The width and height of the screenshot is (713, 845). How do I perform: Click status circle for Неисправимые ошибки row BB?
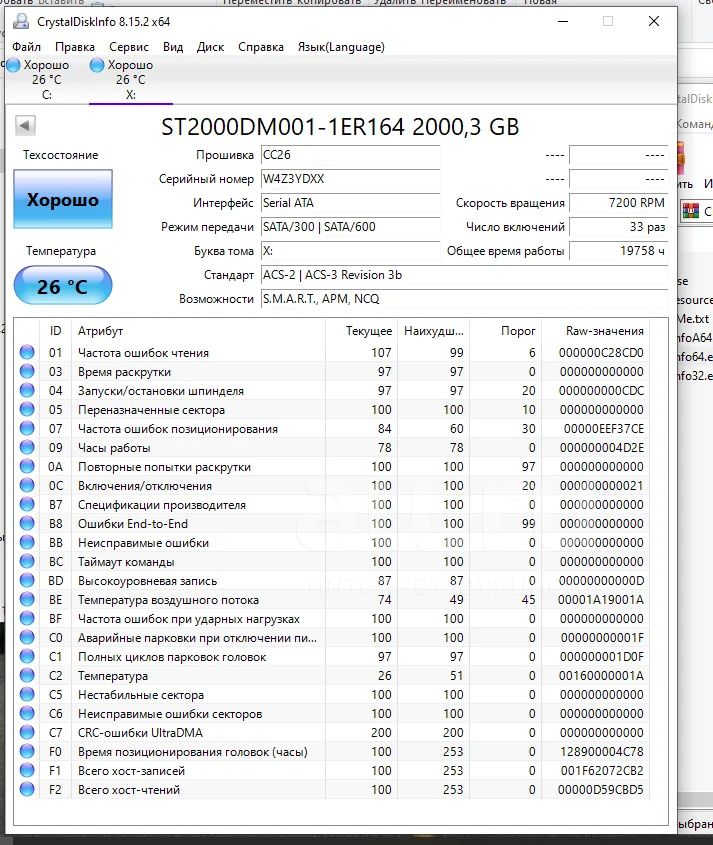click(27, 542)
